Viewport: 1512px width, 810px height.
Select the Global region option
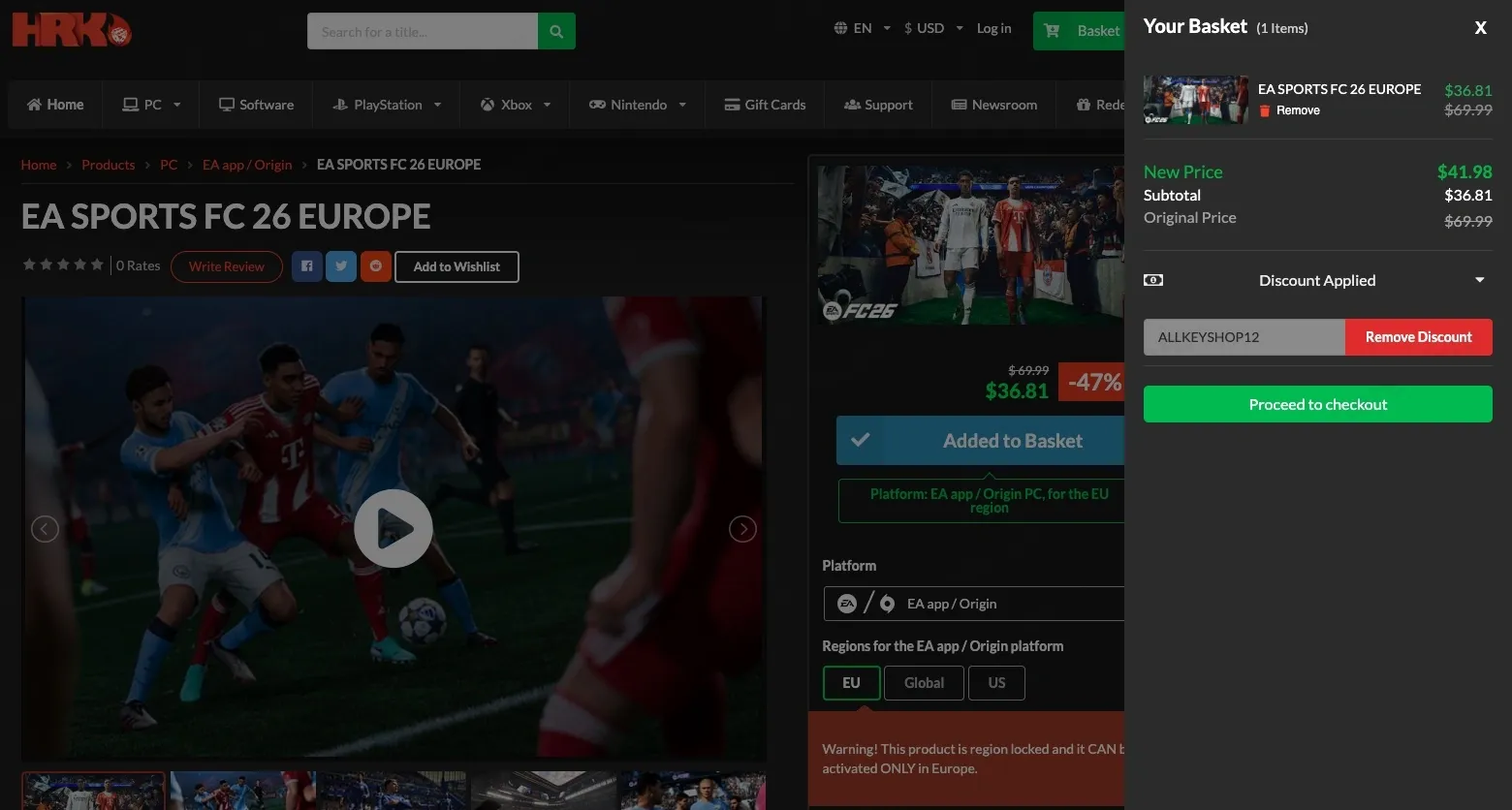coord(924,683)
